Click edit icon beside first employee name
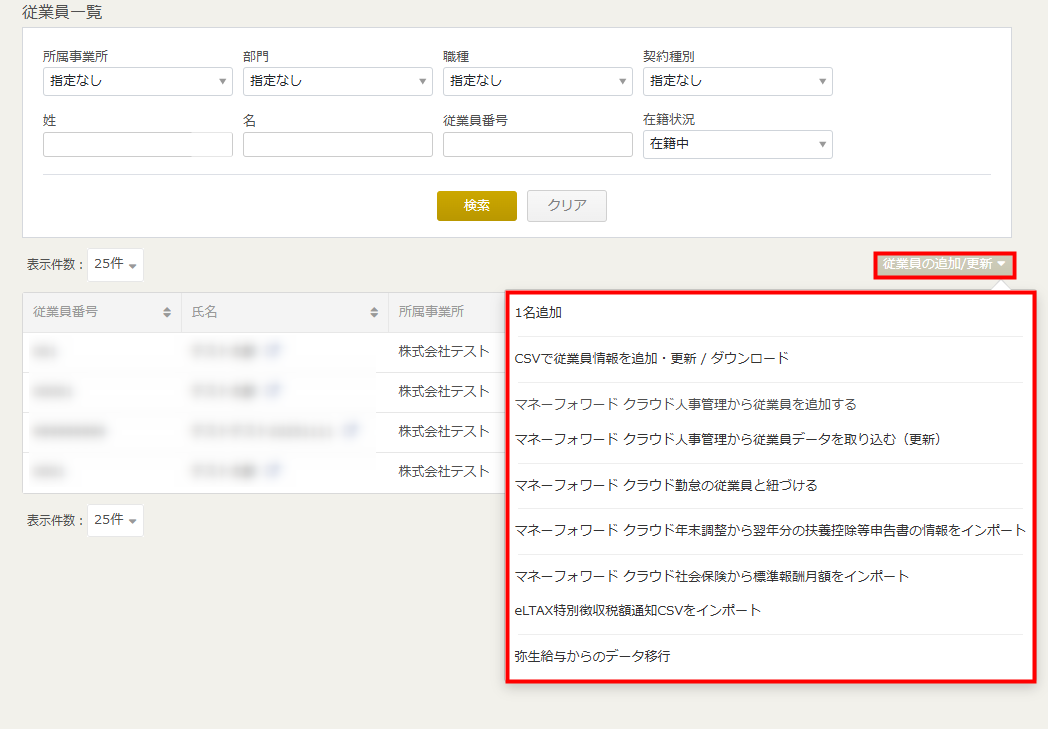Image resolution: width=1048 pixels, height=729 pixels. 273,351
